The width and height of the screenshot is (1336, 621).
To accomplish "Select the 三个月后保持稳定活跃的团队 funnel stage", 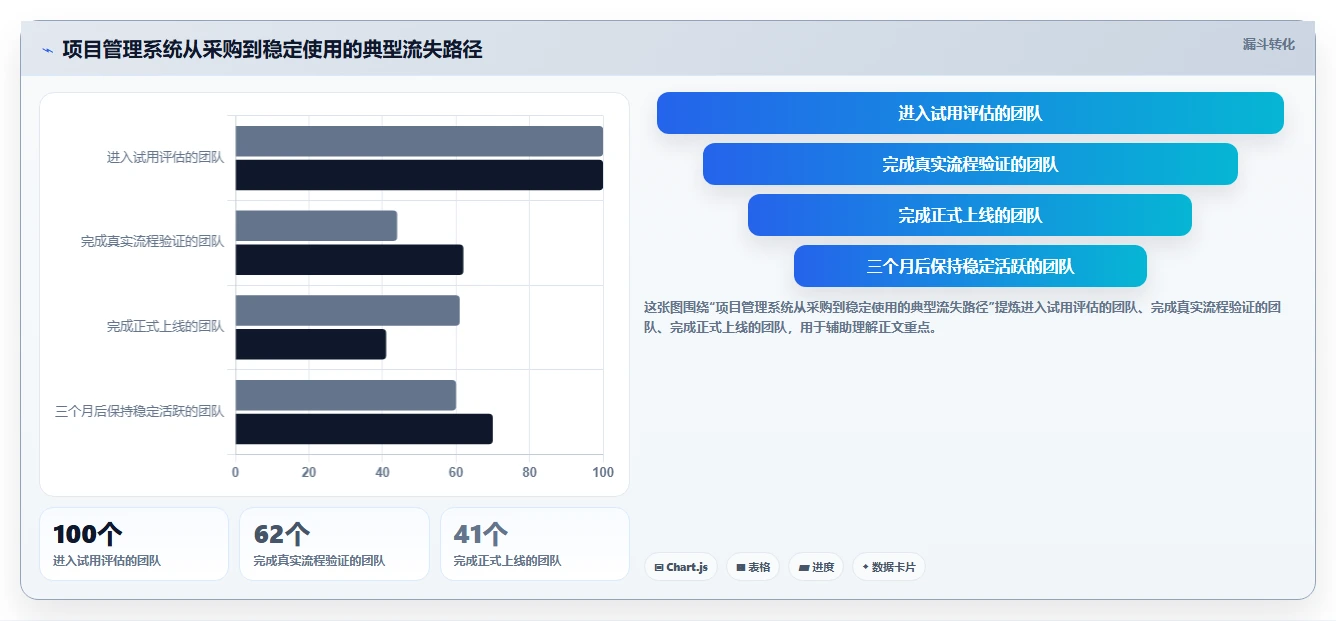I will pos(970,266).
